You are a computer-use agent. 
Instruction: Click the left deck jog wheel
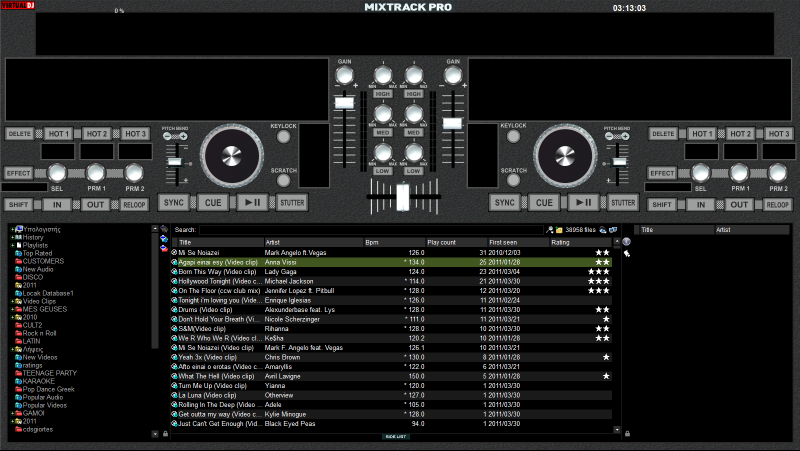(232, 156)
